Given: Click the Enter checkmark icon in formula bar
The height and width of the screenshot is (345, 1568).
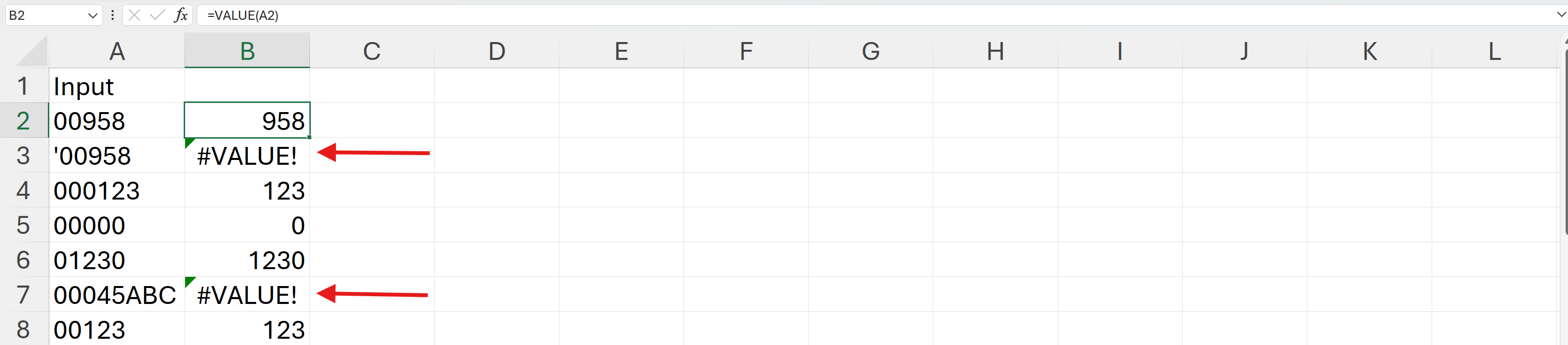Looking at the screenshot, I should (157, 15).
